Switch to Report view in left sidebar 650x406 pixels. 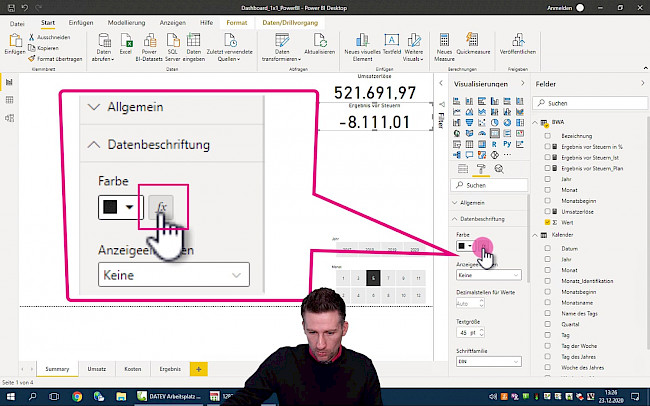9,82
